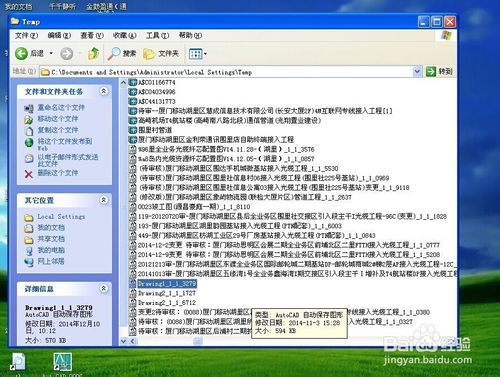Viewport: 500px width, 377px height.
Task: Select file starting 2014-12-2变更
Action: click(289, 245)
